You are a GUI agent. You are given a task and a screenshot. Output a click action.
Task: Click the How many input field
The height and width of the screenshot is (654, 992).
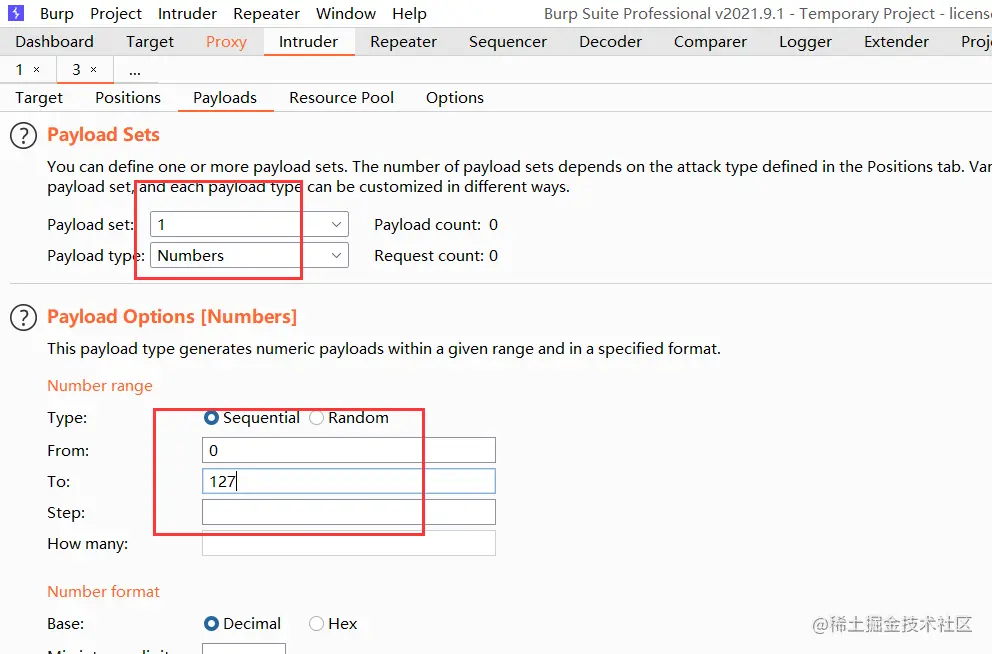[x=349, y=543]
